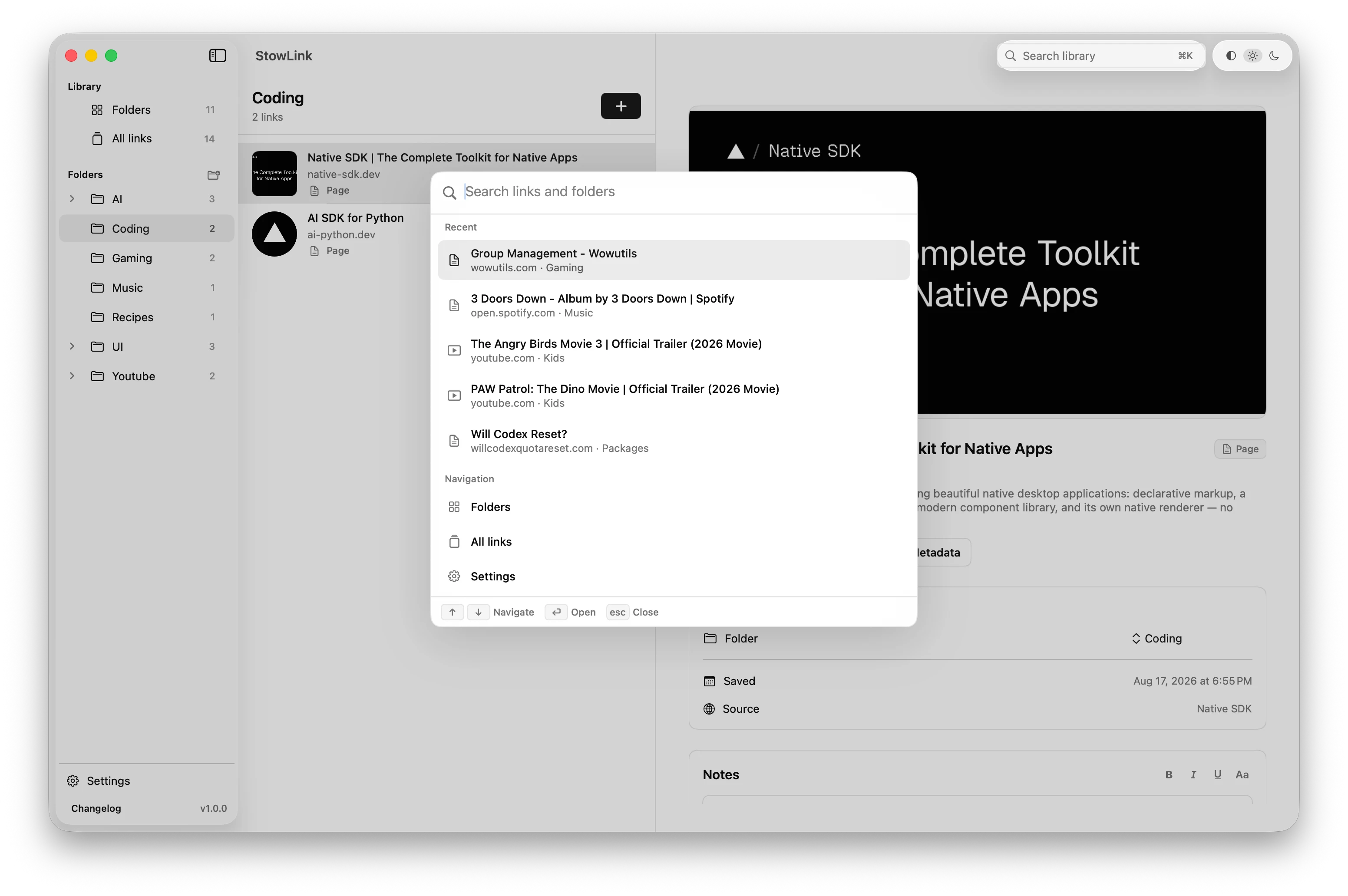Open PAW Patrol: The Dino Movie result
The width and height of the screenshot is (1348, 896).
pos(674,395)
